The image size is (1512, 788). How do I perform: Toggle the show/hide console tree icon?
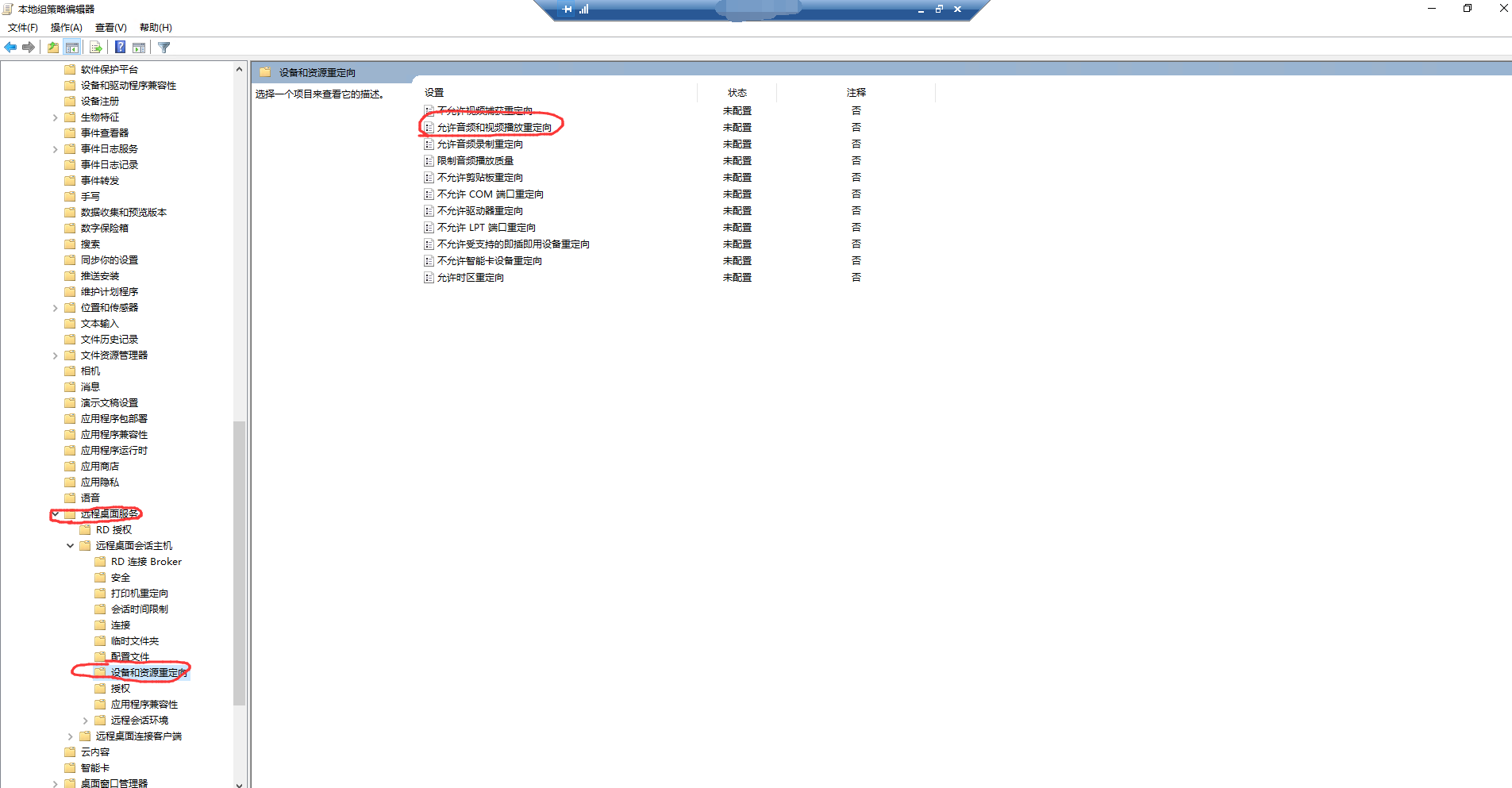point(72,48)
